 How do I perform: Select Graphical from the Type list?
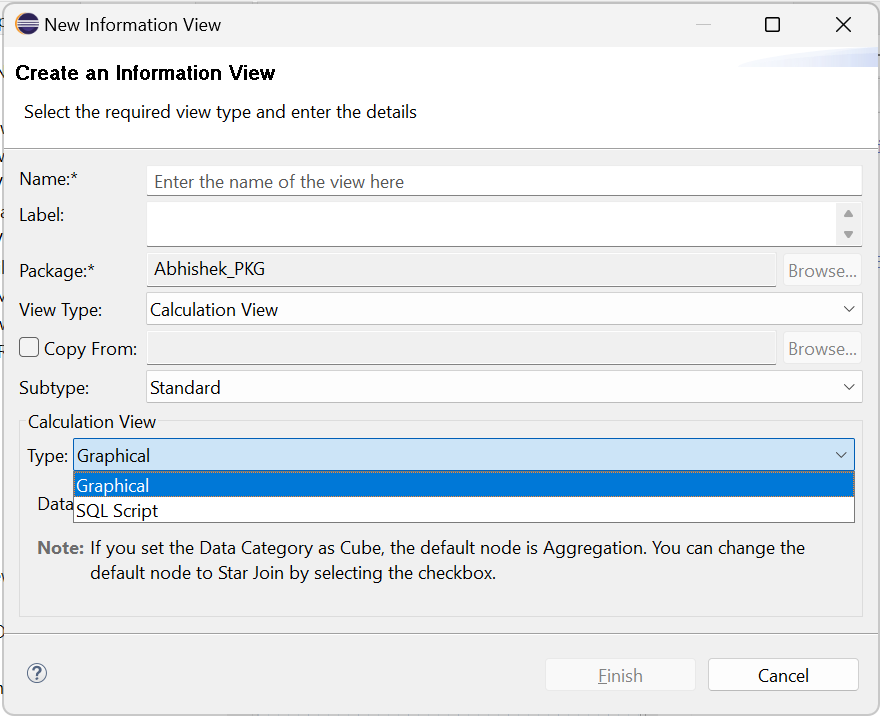463,486
